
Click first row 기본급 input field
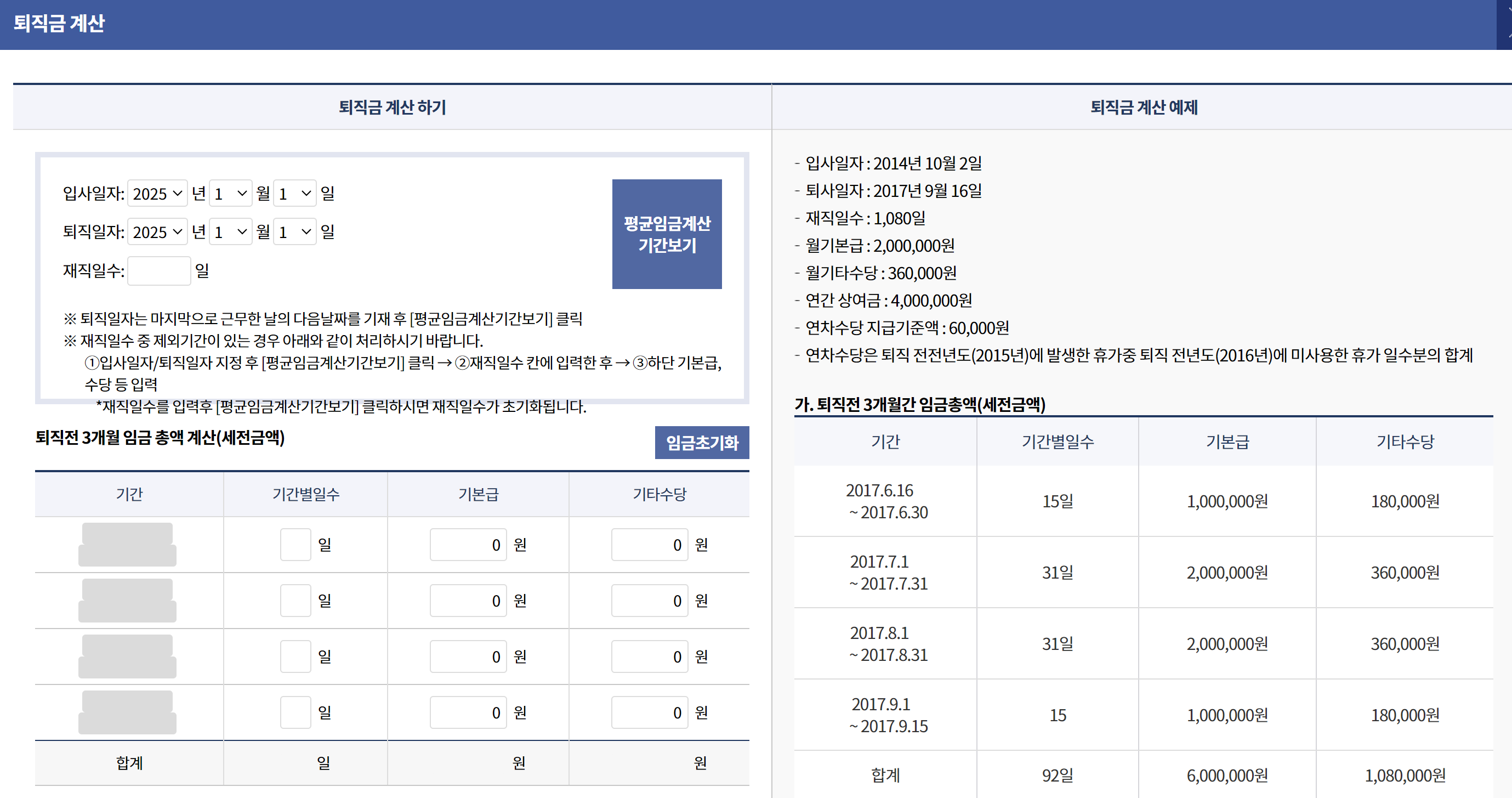(468, 544)
